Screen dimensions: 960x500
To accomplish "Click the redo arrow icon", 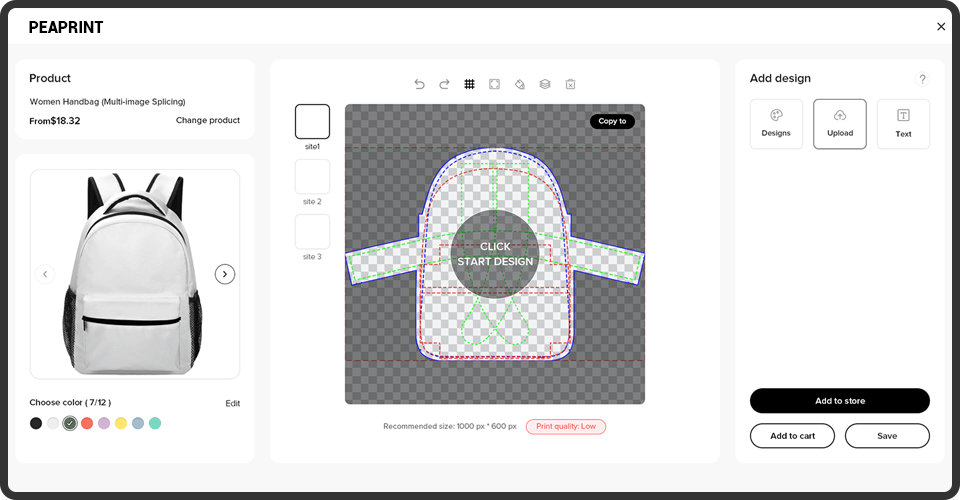I will tap(444, 84).
